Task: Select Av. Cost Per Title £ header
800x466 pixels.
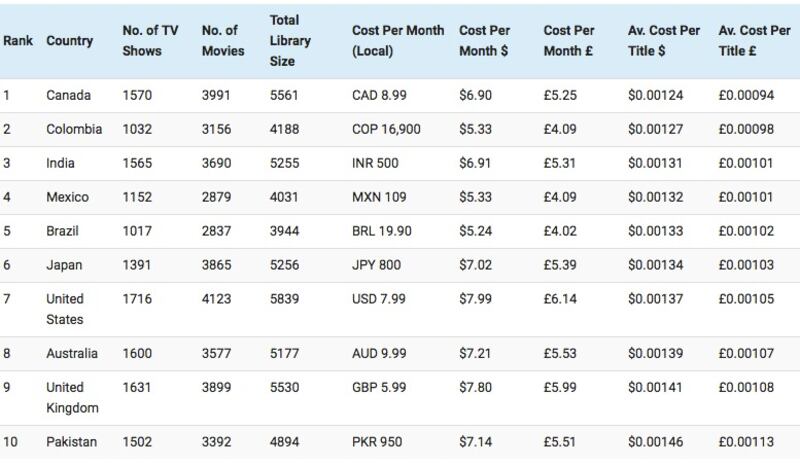Action: coord(755,41)
